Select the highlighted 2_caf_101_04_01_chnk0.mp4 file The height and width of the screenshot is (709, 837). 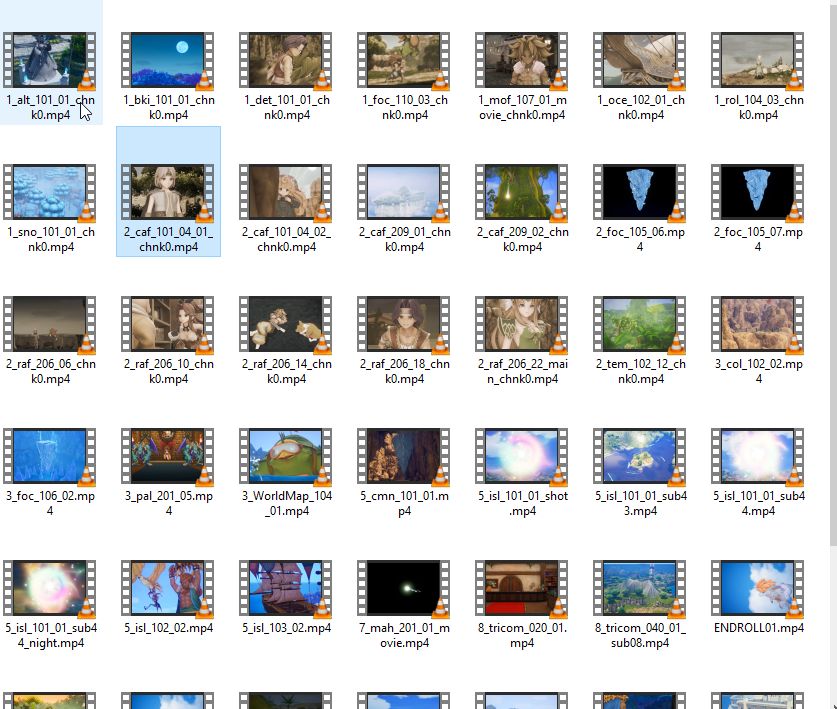168,192
